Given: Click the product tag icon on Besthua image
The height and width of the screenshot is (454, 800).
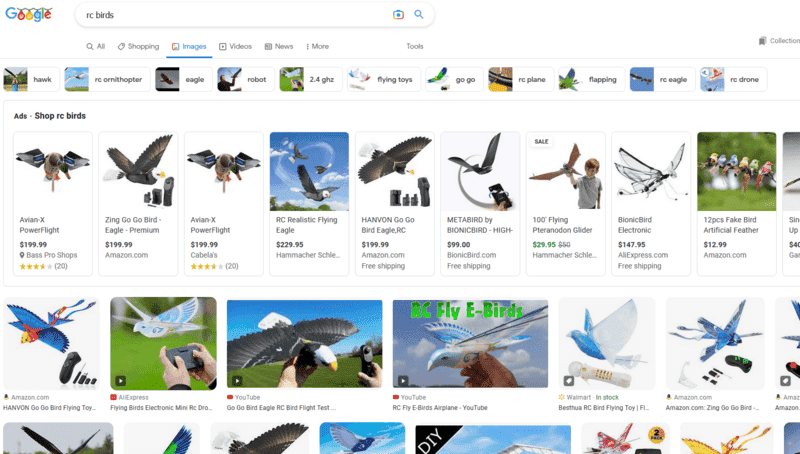Looking at the screenshot, I should coord(569,381).
